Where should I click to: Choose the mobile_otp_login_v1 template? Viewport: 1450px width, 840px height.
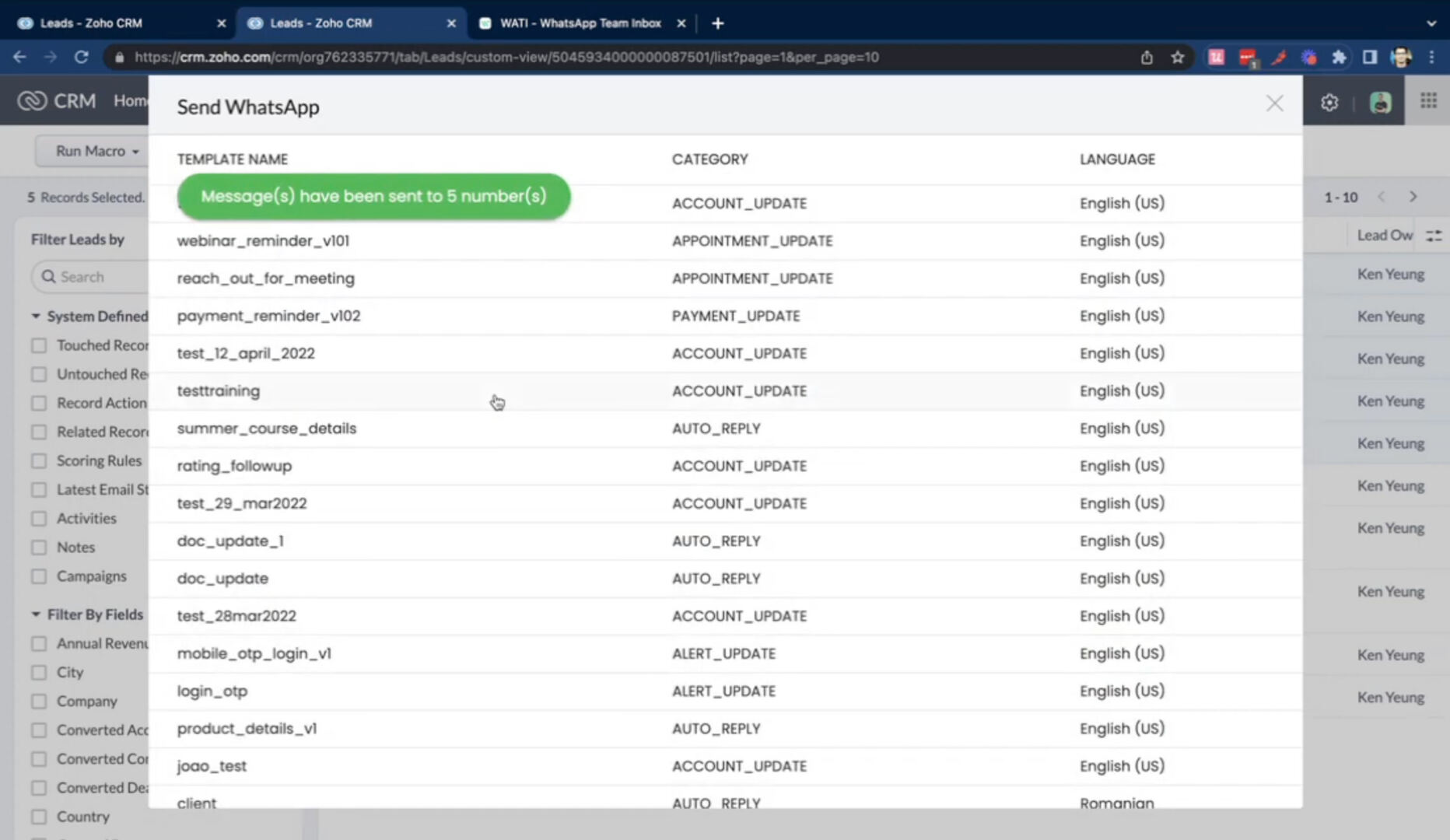725,653
